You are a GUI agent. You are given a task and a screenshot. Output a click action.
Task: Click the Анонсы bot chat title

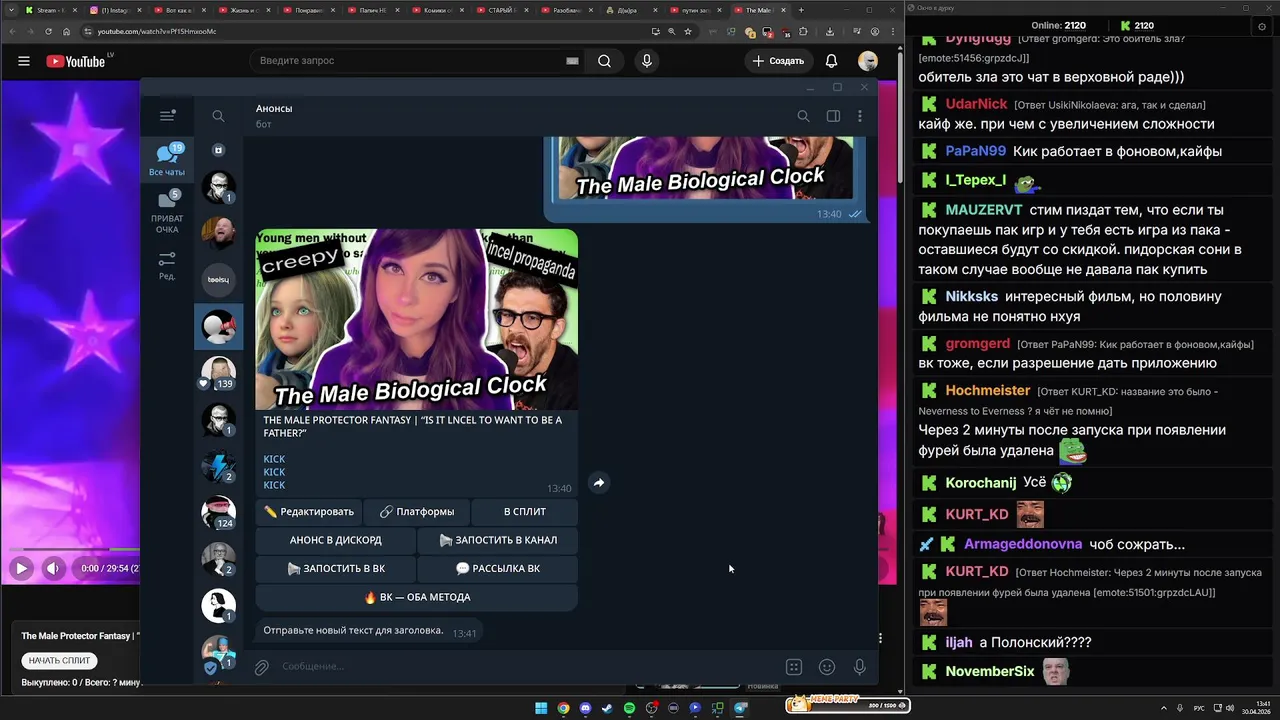(274, 108)
